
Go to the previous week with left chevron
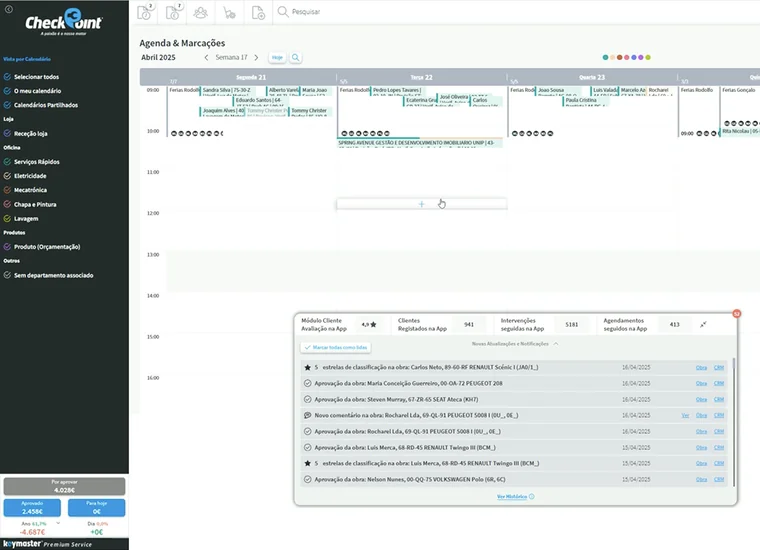[x=207, y=58]
